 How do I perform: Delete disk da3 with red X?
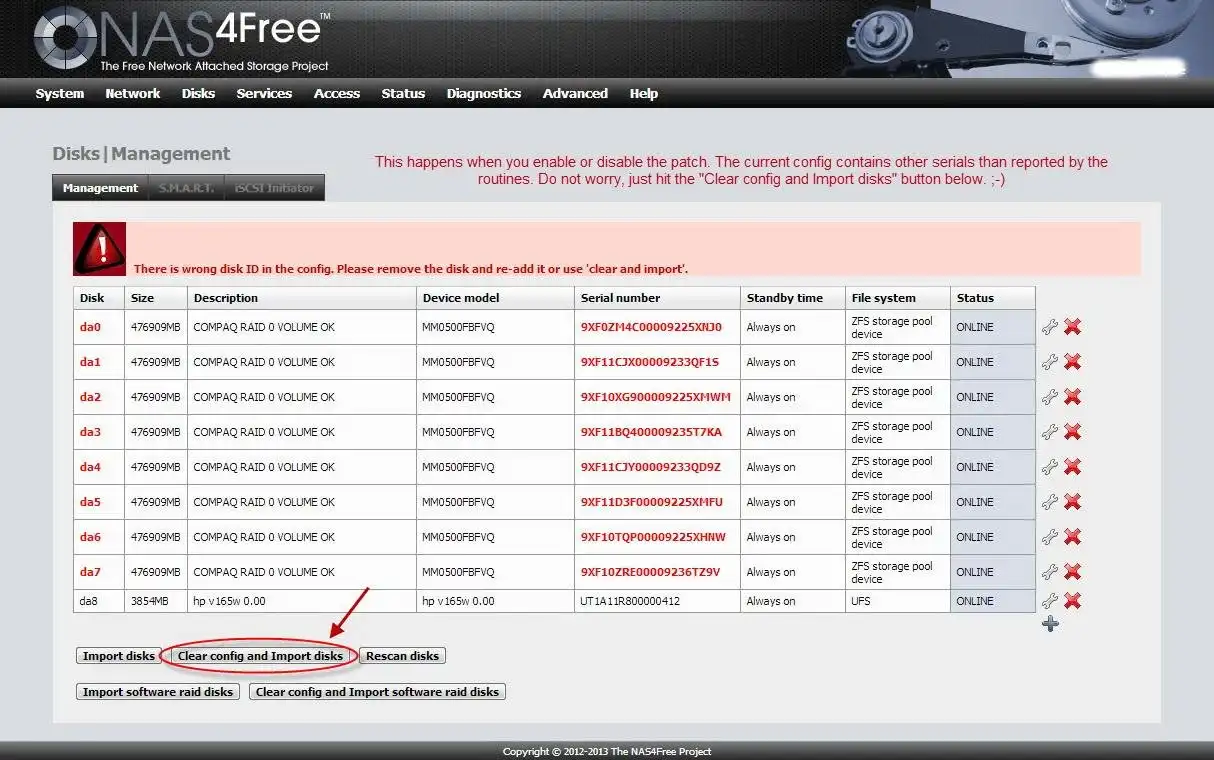pos(1072,432)
